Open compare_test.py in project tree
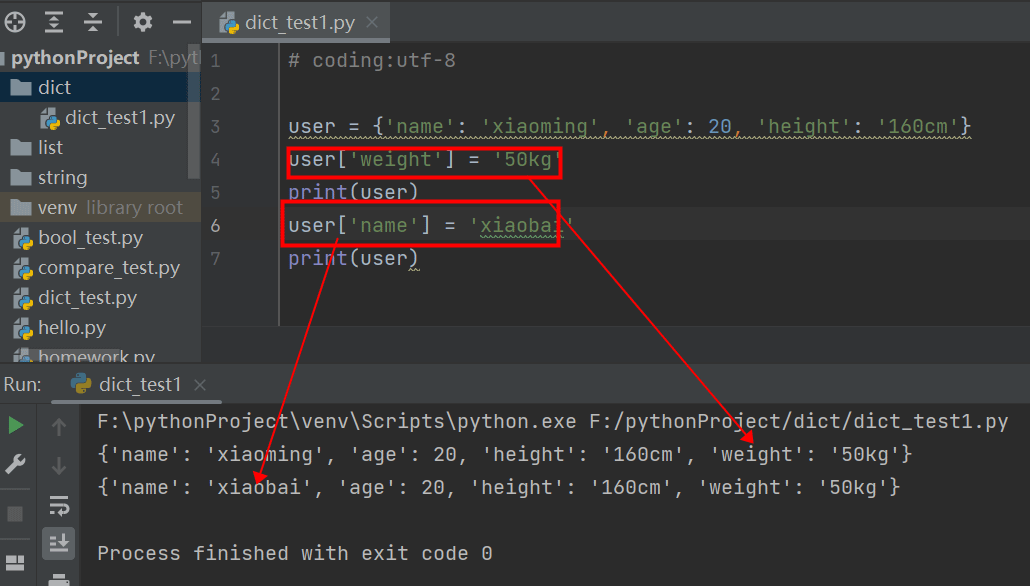This screenshot has height=586, width=1030. pyautogui.click(x=108, y=268)
